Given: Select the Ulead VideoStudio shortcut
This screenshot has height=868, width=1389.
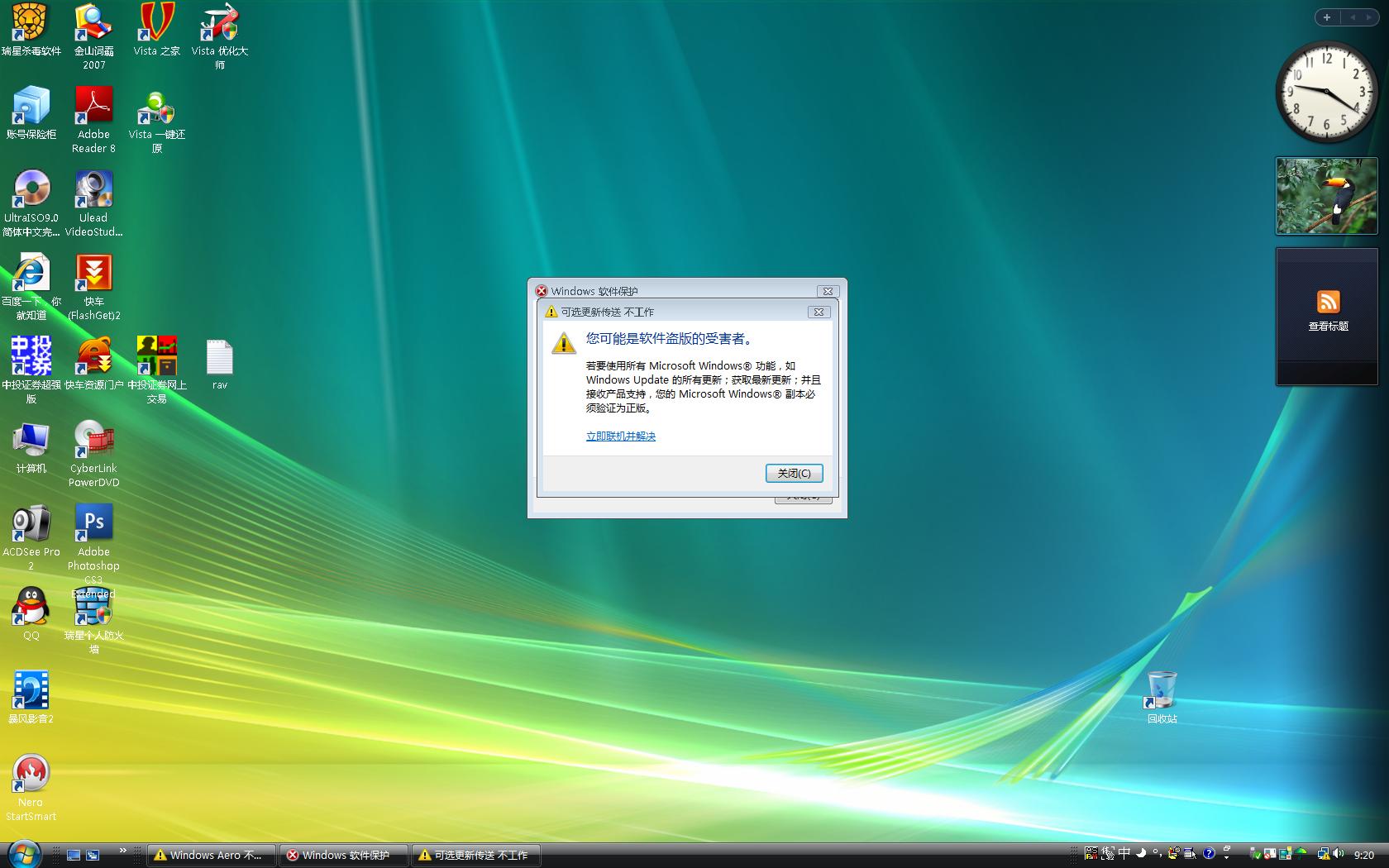Looking at the screenshot, I should click(93, 204).
